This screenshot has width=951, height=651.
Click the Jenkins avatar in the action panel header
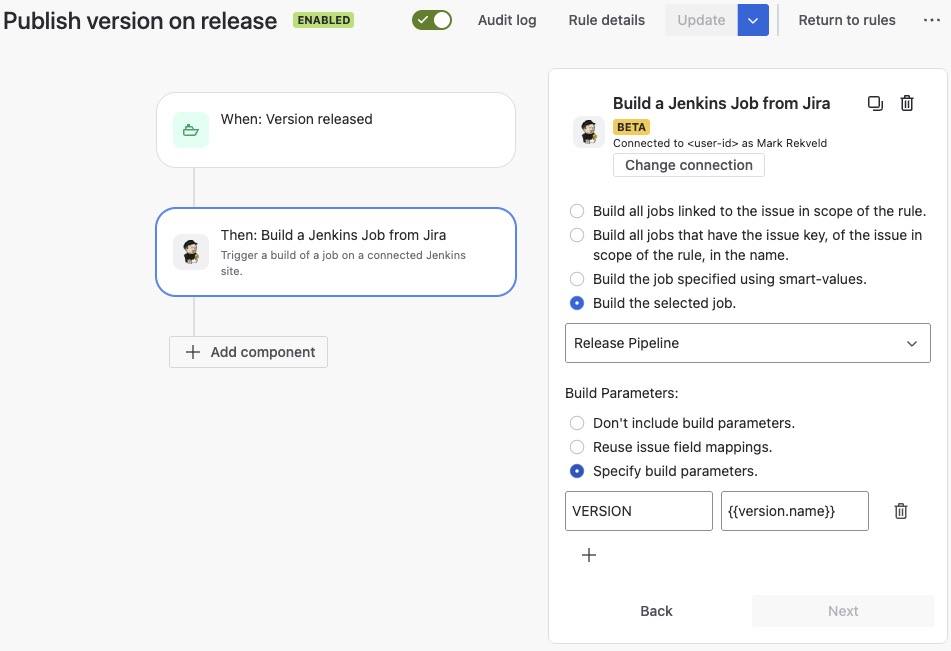[x=589, y=132]
